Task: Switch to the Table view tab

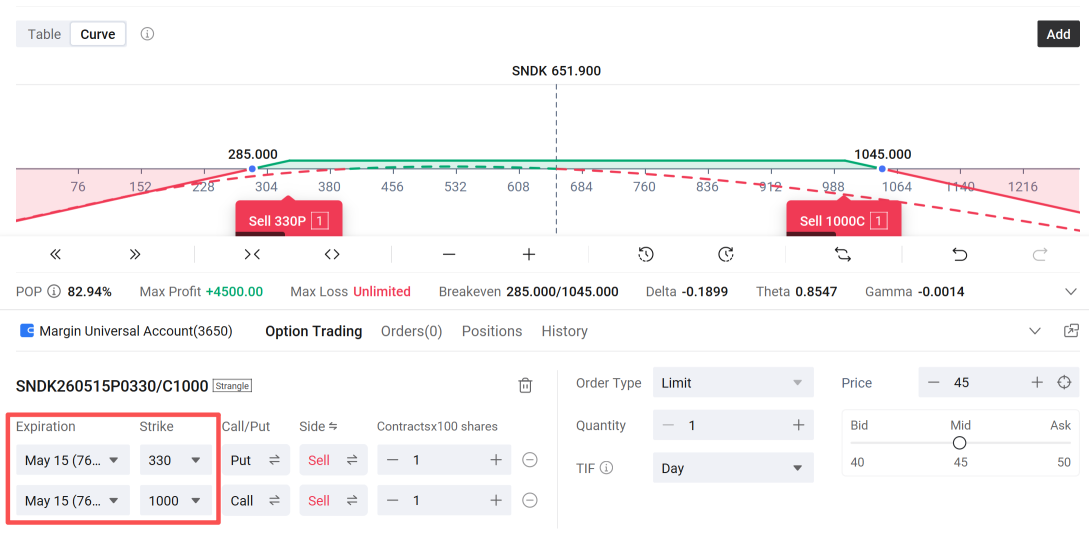Action: pyautogui.click(x=44, y=34)
